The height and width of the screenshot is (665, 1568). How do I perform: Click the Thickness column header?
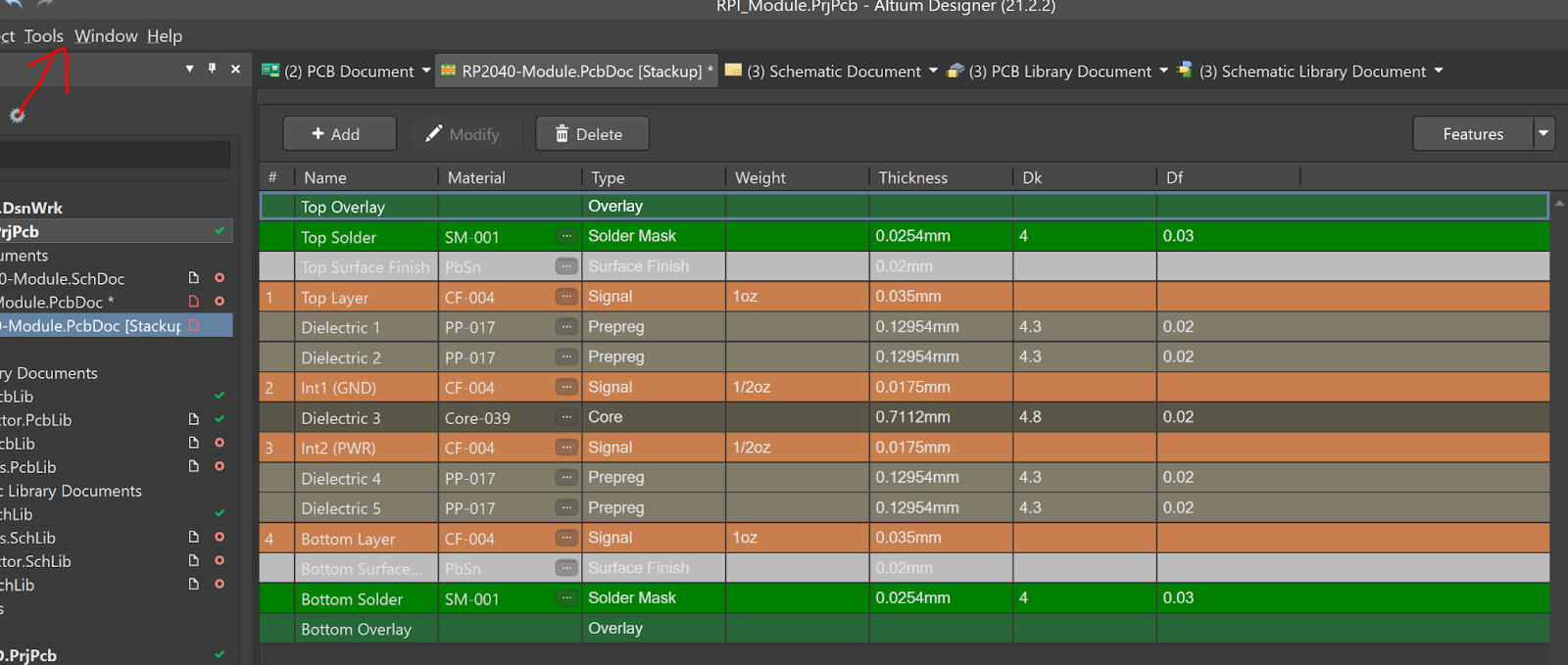point(940,177)
